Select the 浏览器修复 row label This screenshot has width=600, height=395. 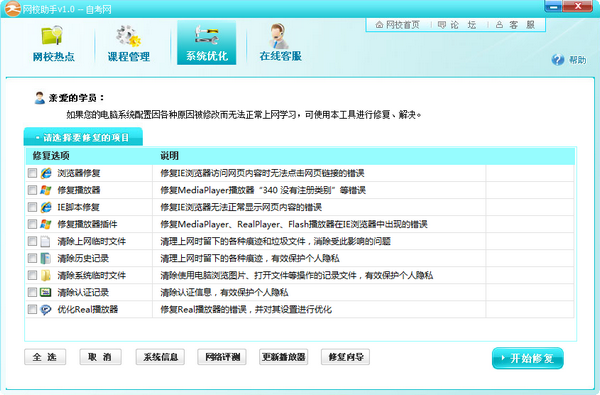tap(79, 173)
